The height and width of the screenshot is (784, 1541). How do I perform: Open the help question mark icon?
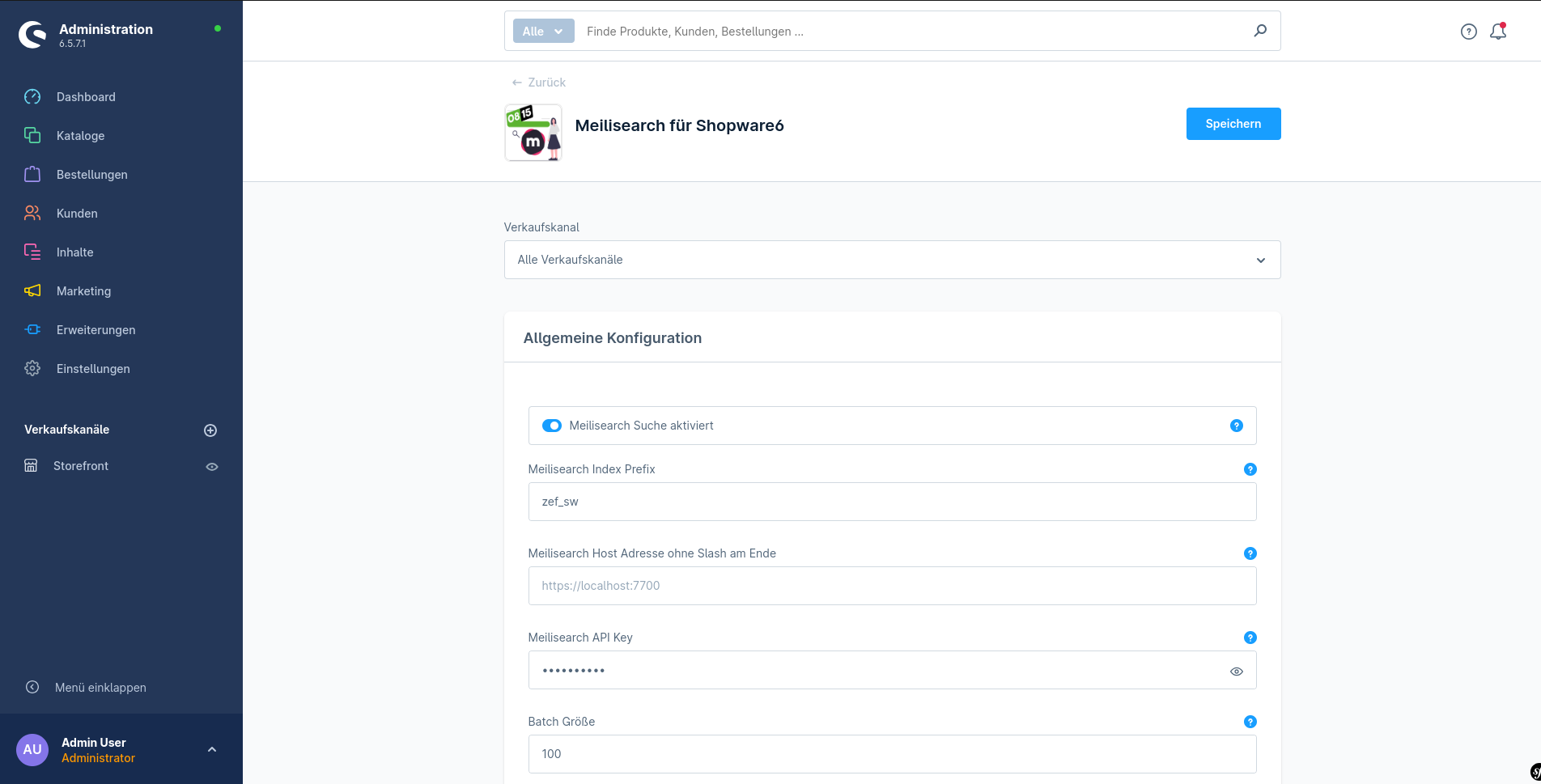pos(1469,32)
